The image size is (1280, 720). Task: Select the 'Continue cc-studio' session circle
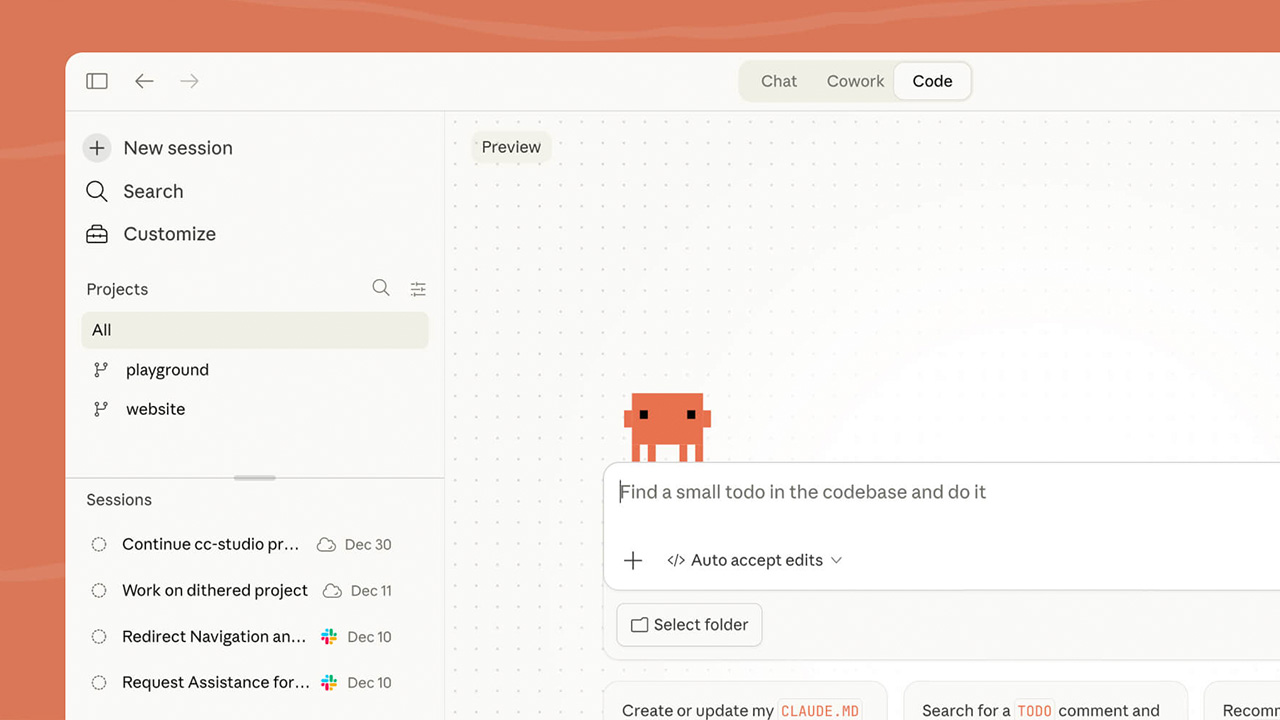(99, 545)
